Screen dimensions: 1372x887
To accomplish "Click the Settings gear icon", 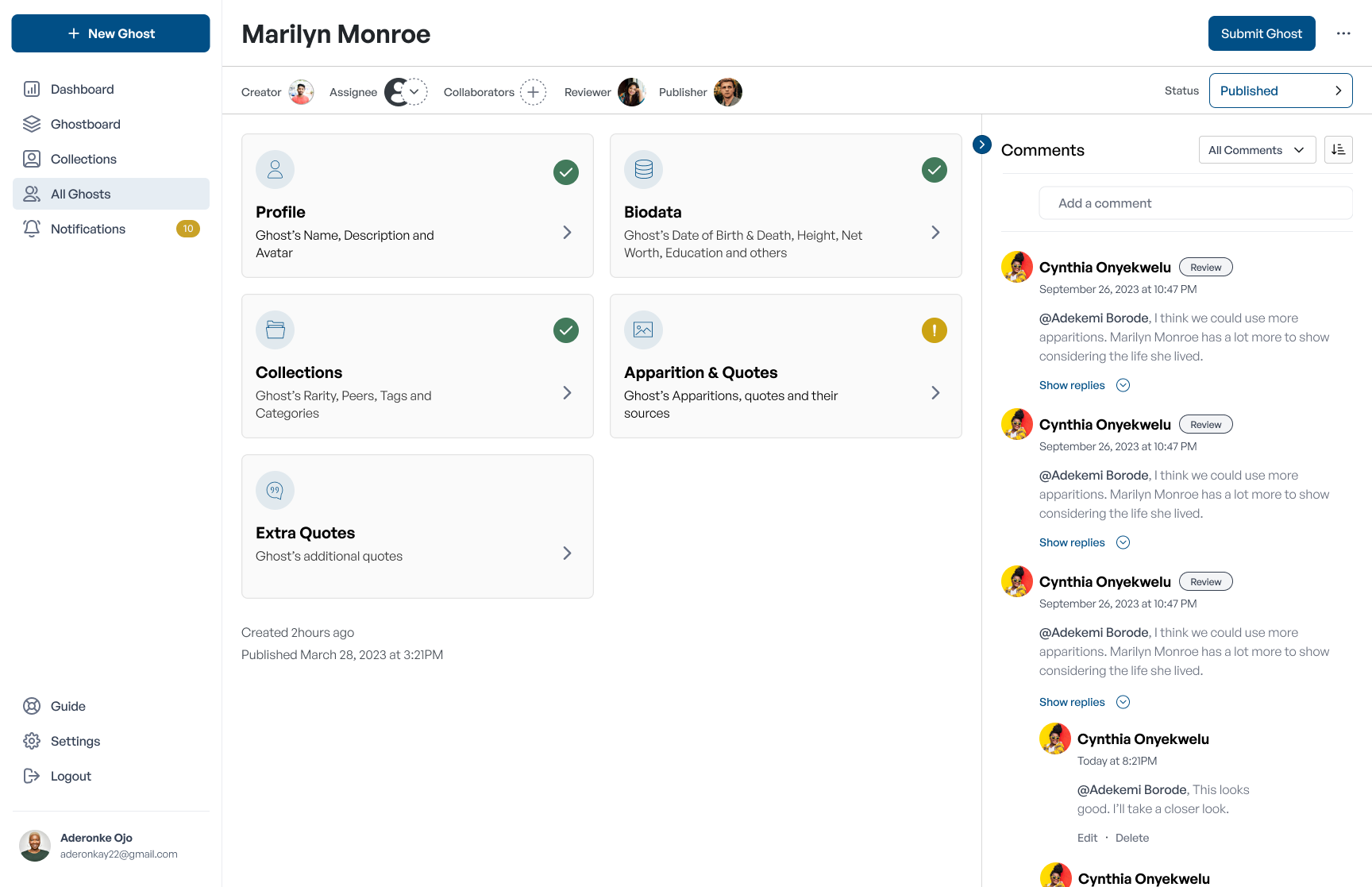I will [32, 741].
